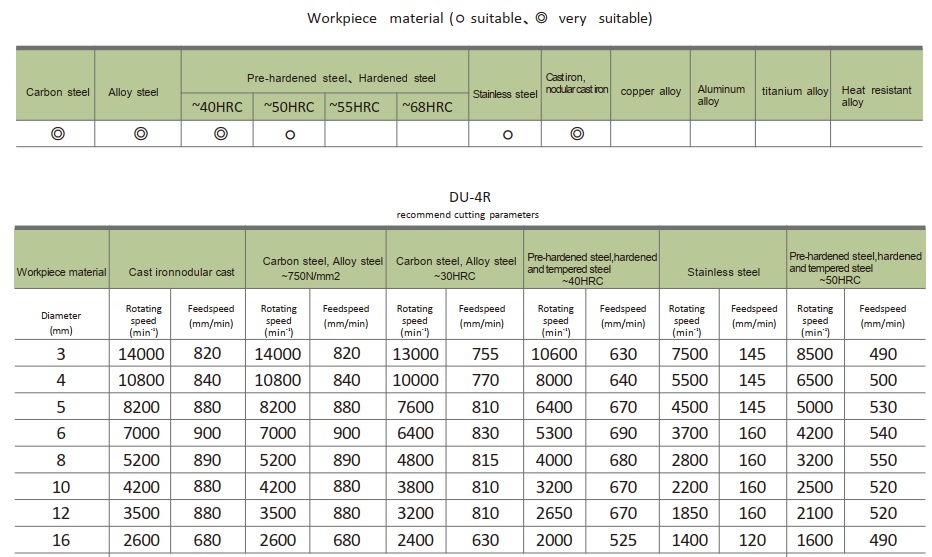The image size is (932, 557).
Task: Click the very suitable mark under Alloy steel
Action: click(140, 134)
